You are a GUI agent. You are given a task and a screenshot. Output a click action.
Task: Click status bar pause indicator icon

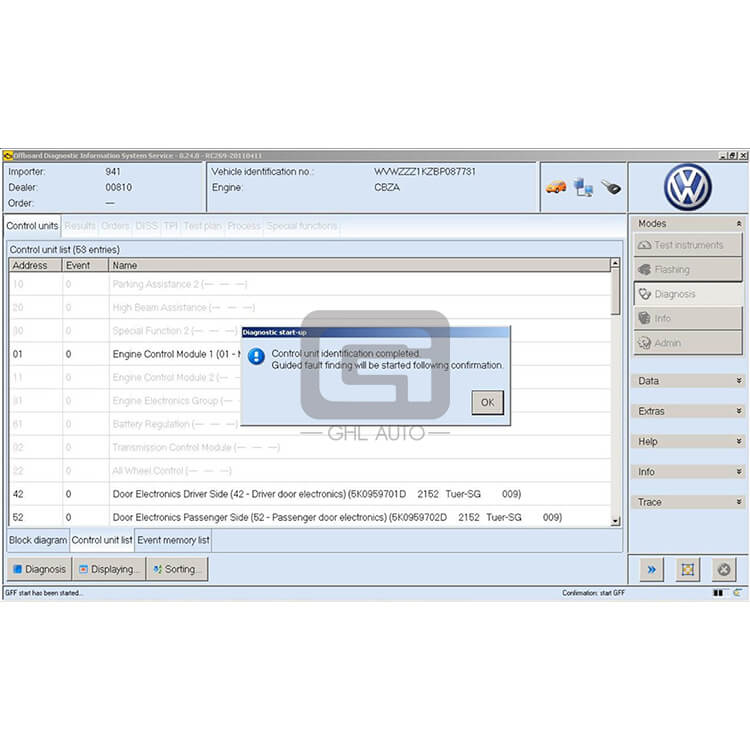[x=718, y=593]
